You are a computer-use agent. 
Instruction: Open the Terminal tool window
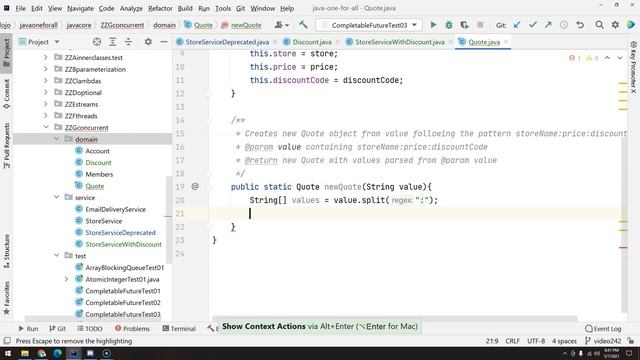(x=179, y=329)
